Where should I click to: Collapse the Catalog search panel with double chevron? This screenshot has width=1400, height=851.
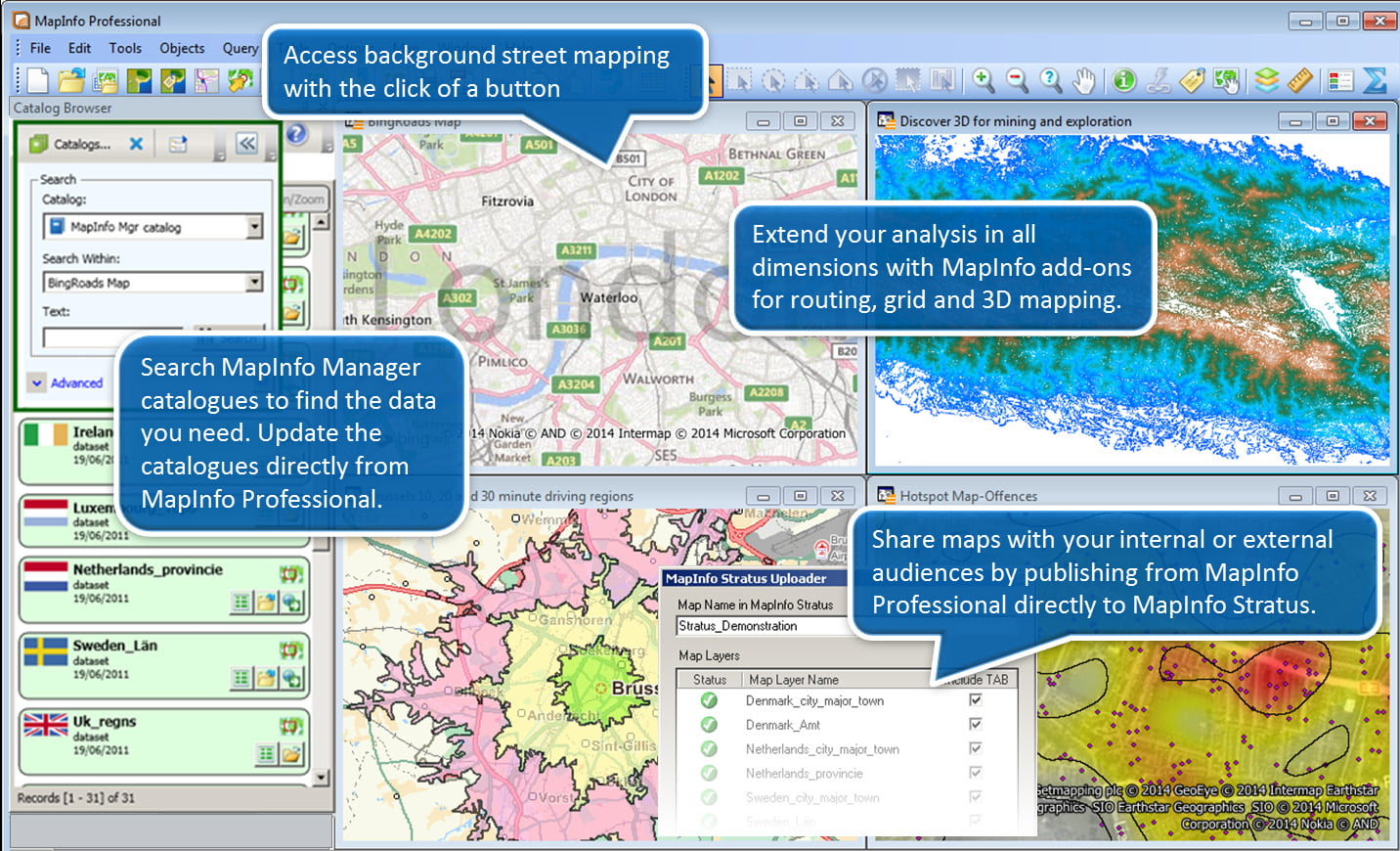[246, 144]
